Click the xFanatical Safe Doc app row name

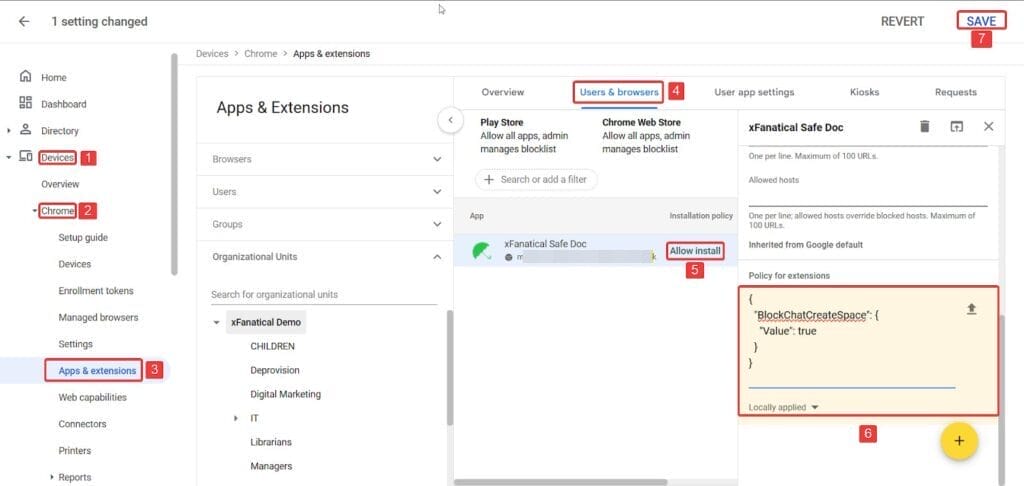click(x=545, y=244)
